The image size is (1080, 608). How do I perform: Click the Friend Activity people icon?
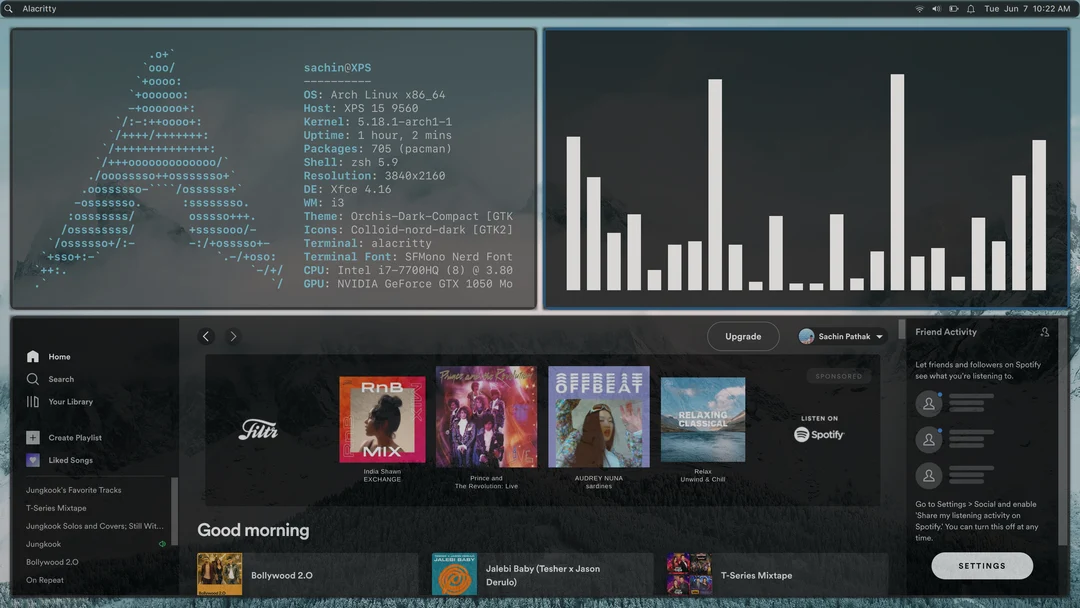(1045, 331)
